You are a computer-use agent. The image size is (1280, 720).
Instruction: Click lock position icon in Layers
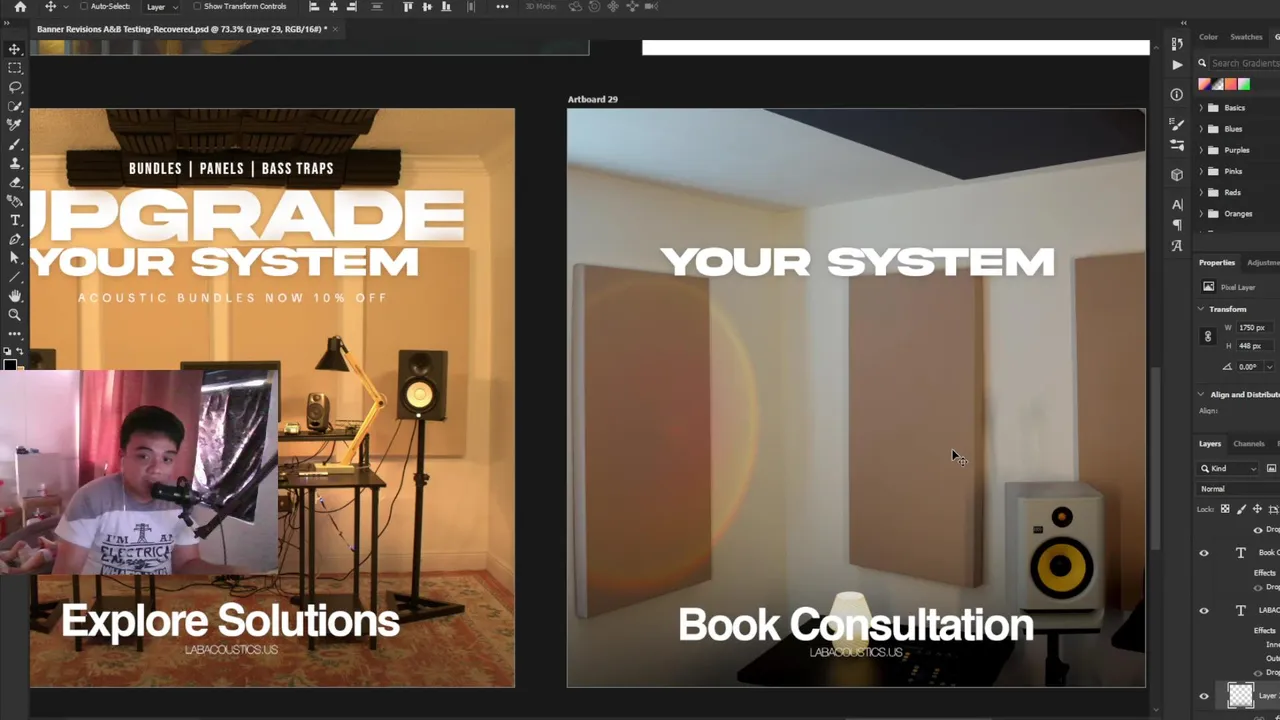[1257, 509]
